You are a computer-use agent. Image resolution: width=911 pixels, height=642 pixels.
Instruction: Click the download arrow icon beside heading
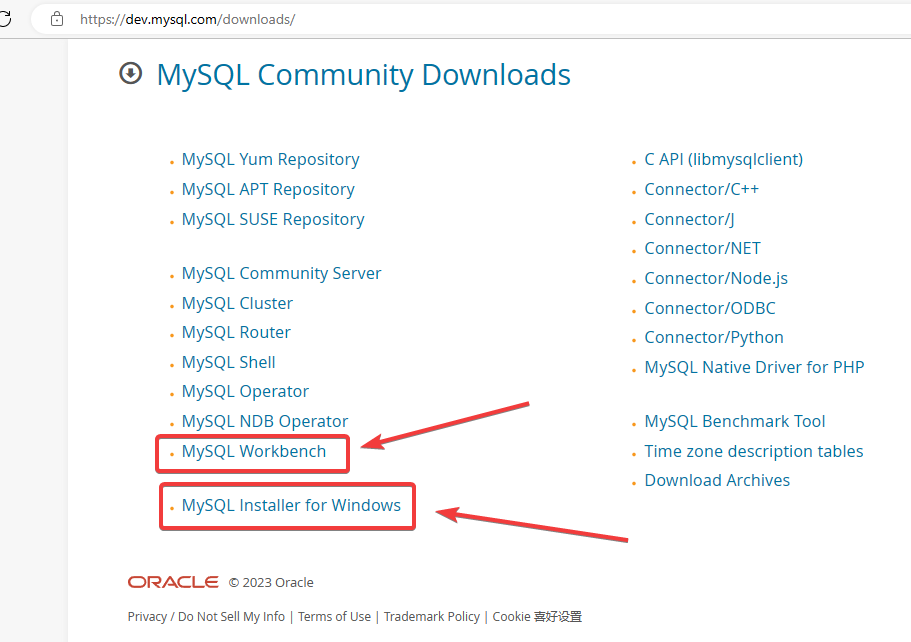tap(131, 73)
